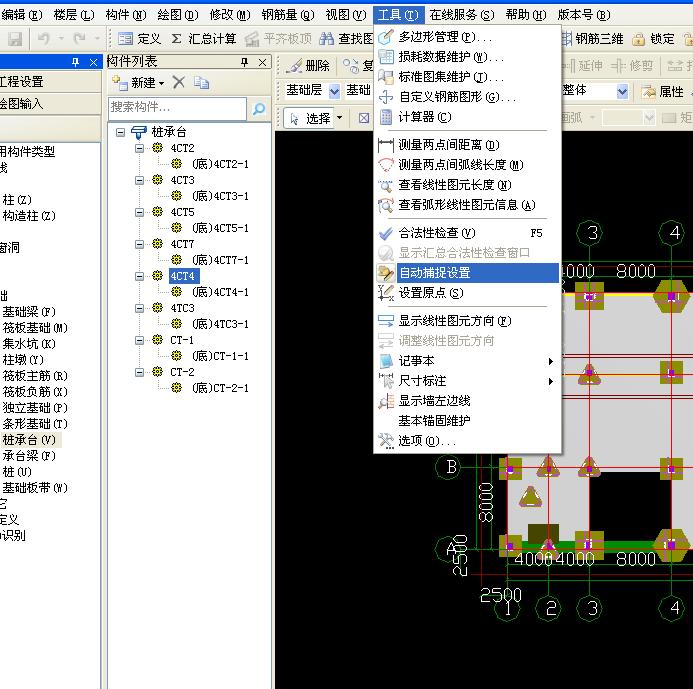This screenshot has height=689, width=693.
Task: Collapse the 4CT3 tree node
Action: (139, 180)
